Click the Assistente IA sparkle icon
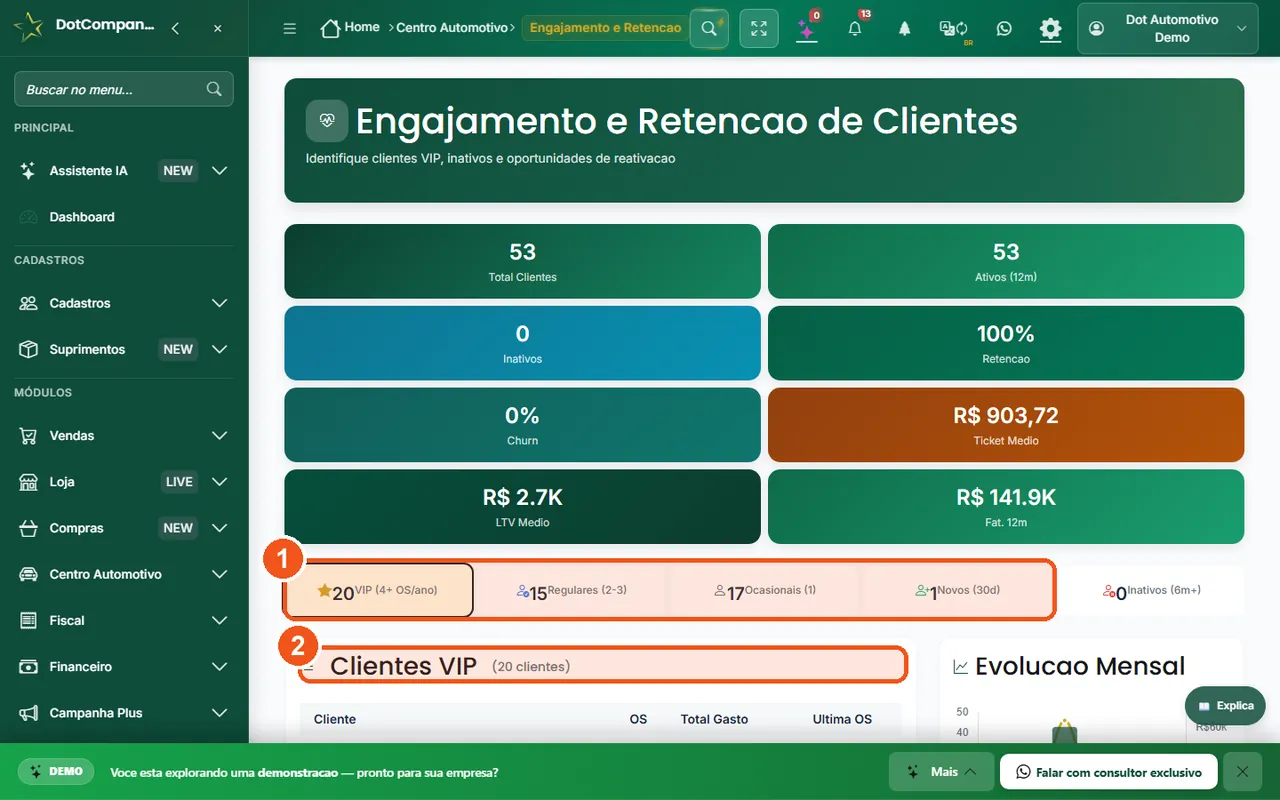This screenshot has width=1280, height=800. 28,170
